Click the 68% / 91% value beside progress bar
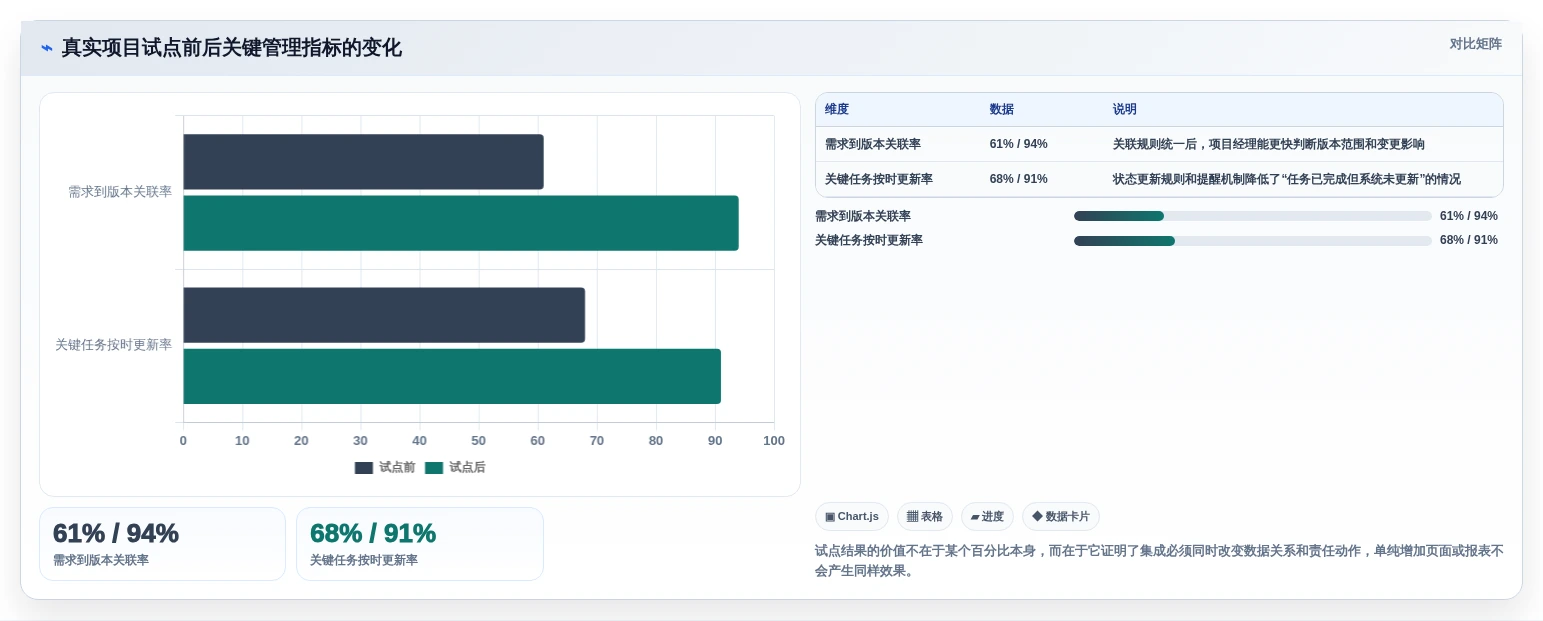 [1469, 240]
